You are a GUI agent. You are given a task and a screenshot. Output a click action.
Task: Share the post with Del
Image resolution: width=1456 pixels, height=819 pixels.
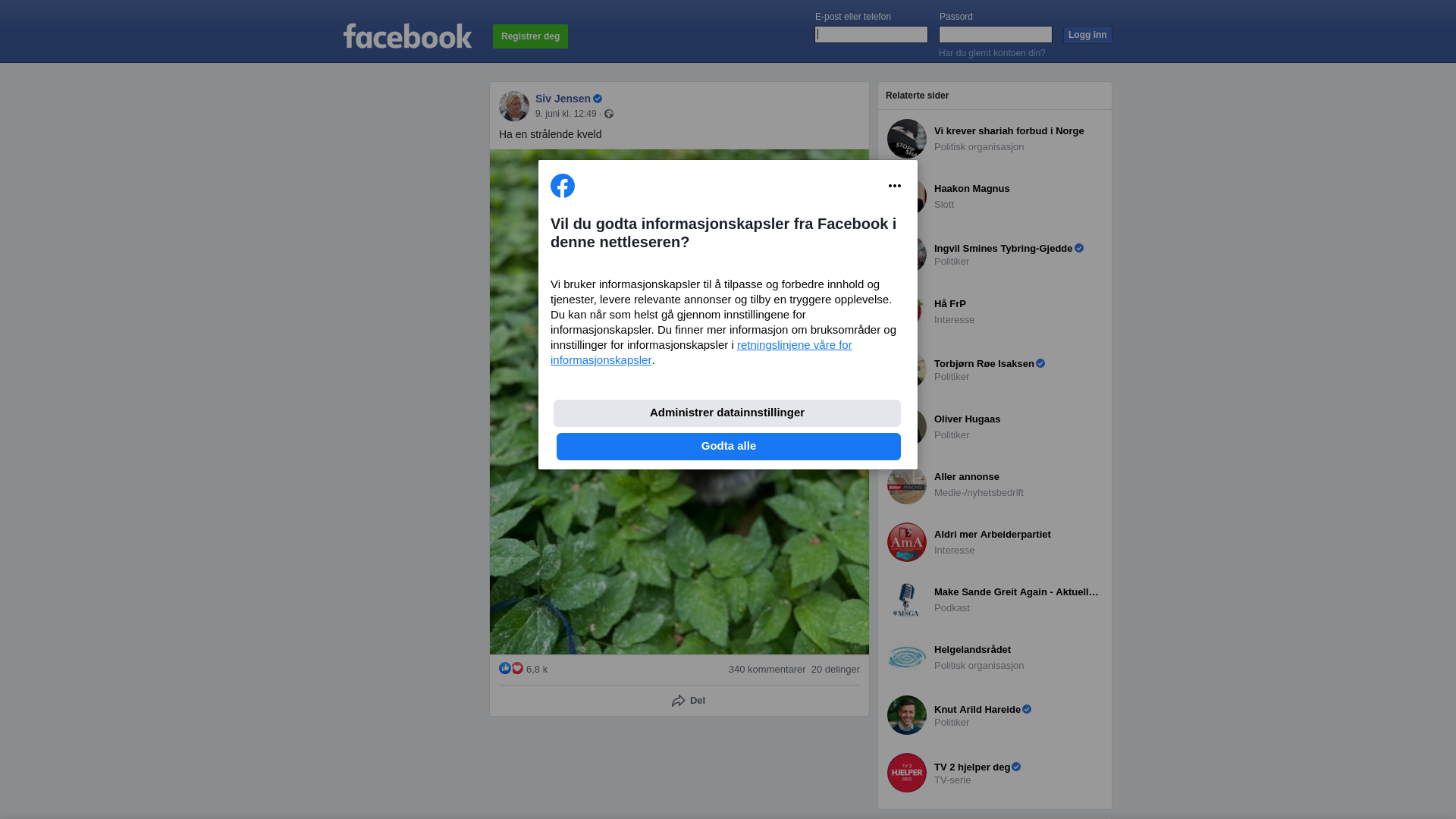click(x=689, y=701)
